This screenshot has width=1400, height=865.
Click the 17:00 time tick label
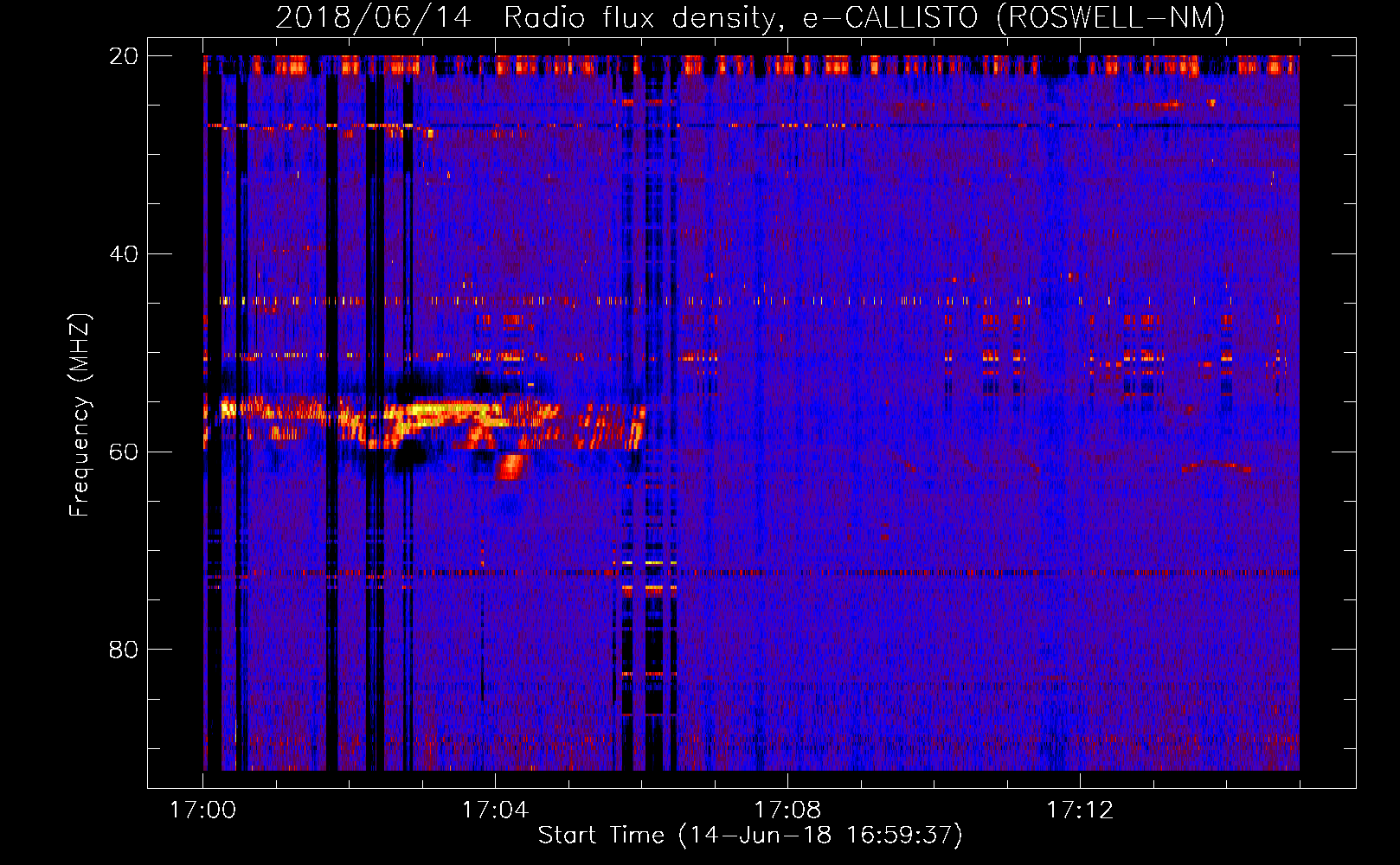point(203,810)
